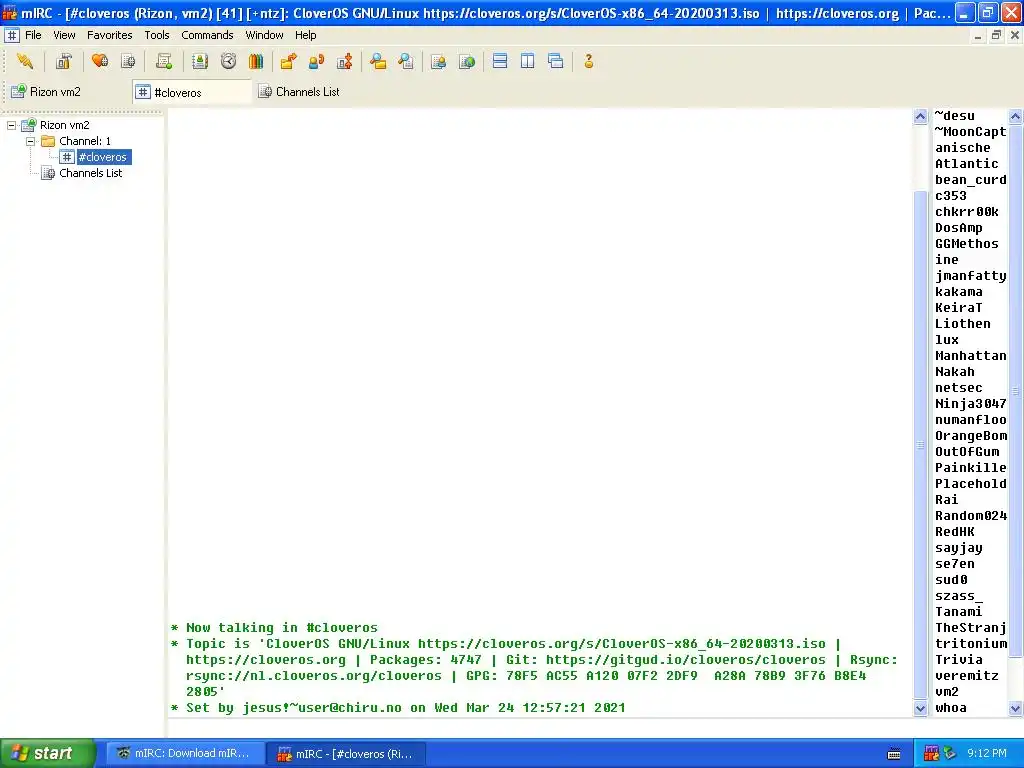Click the tray icon next to the clock
The width and height of the screenshot is (1024, 768).
950,754
